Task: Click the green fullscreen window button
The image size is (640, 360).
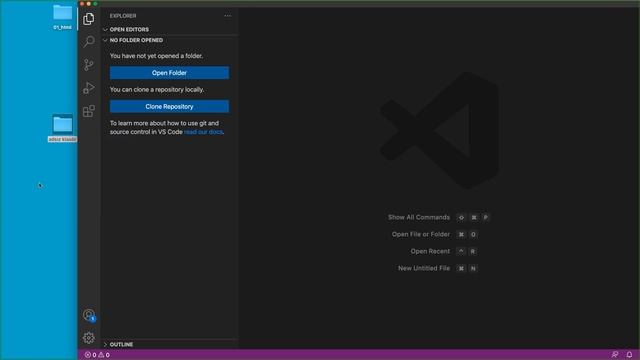Action: (95, 4)
